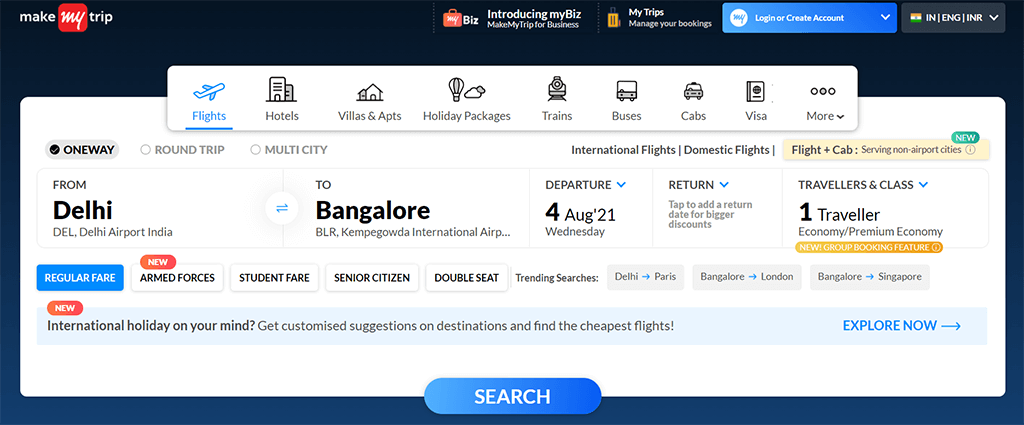Switch to the Trains tab label
The width and height of the screenshot is (1024, 425).
[x=557, y=116]
